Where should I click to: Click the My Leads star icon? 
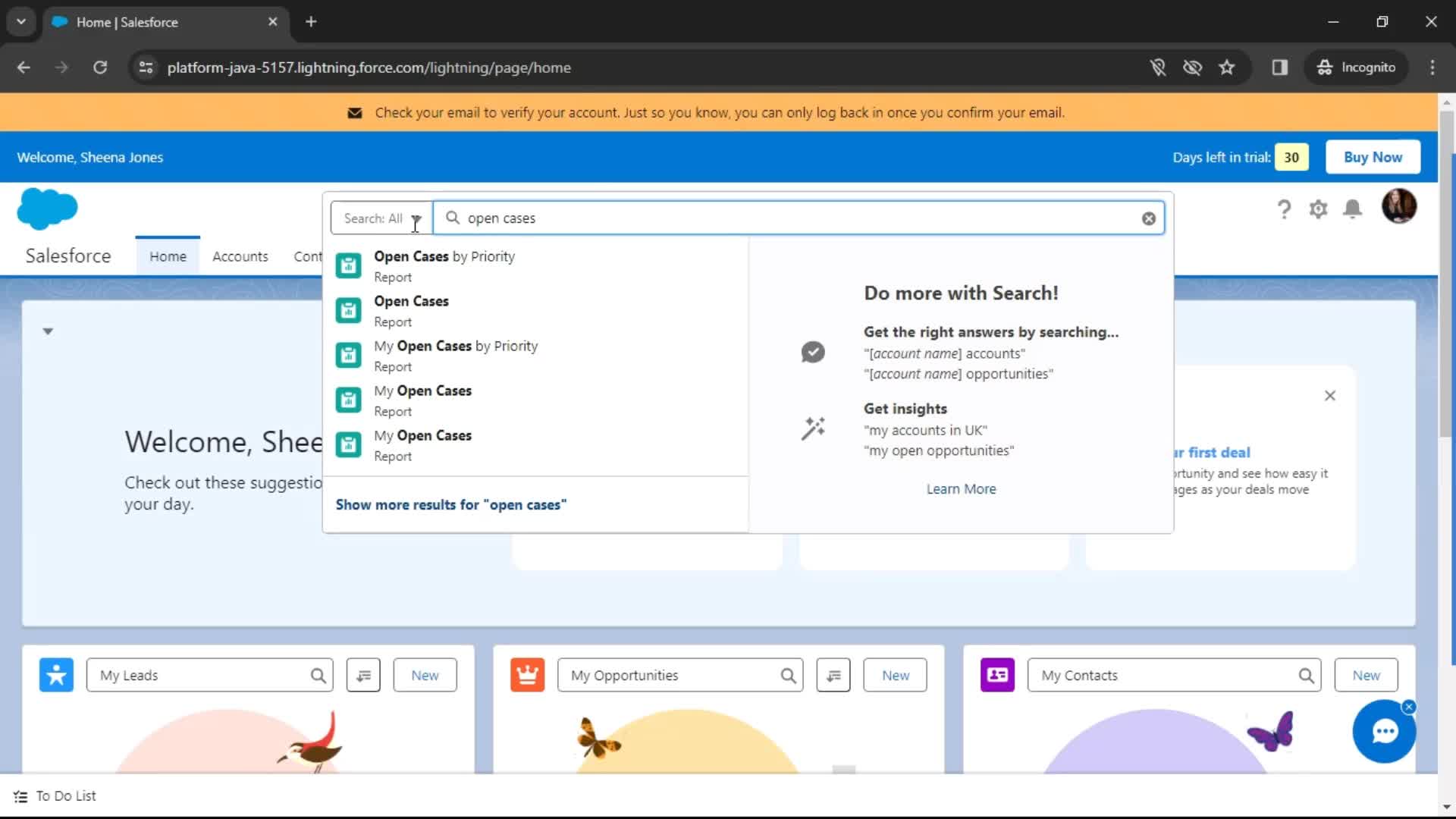click(56, 675)
